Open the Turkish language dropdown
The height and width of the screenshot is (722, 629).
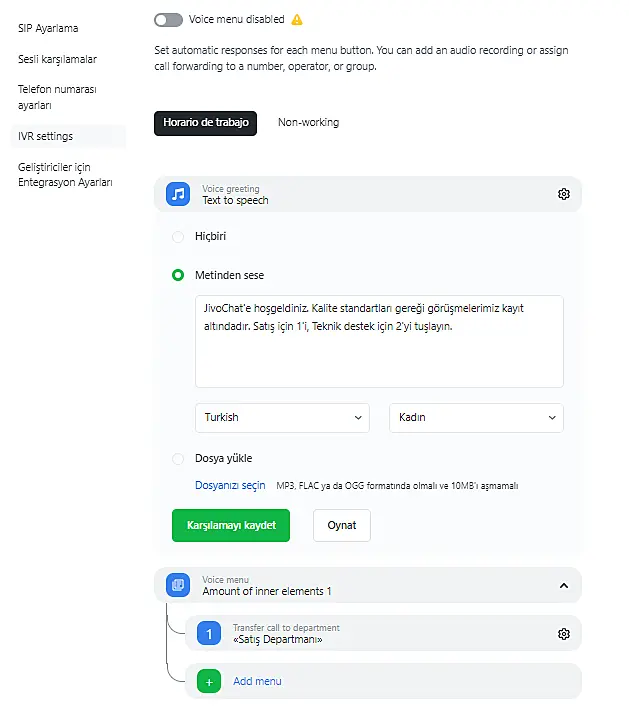283,417
